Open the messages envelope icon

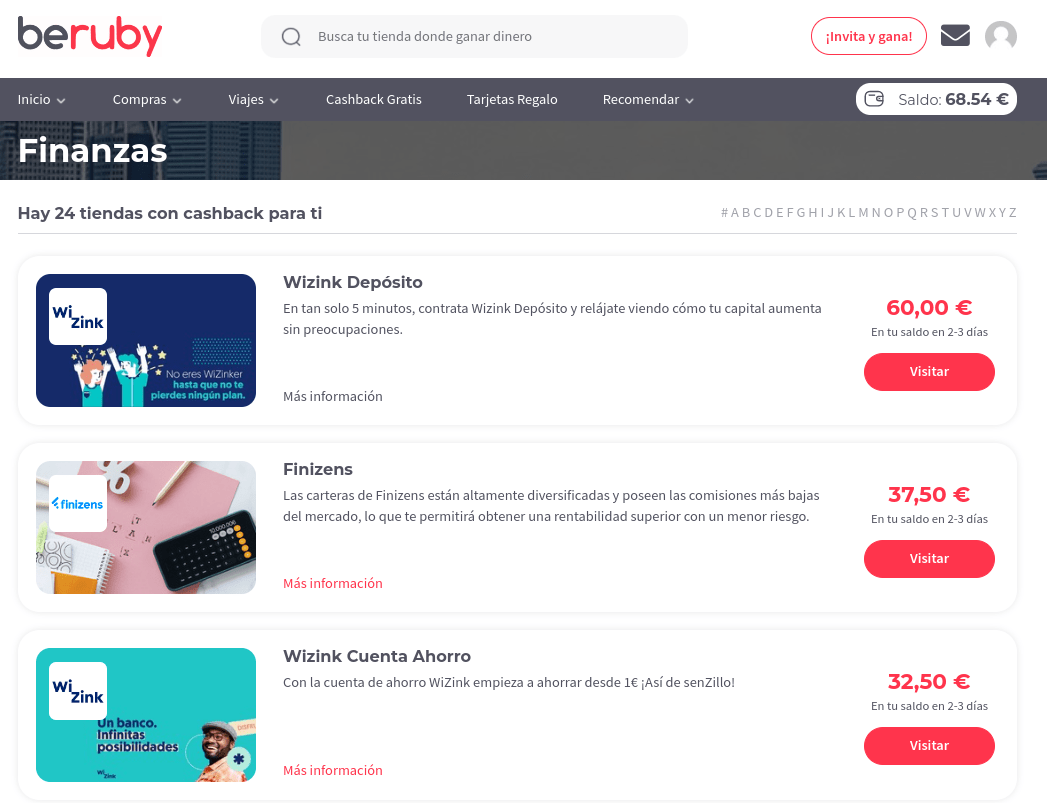(955, 35)
